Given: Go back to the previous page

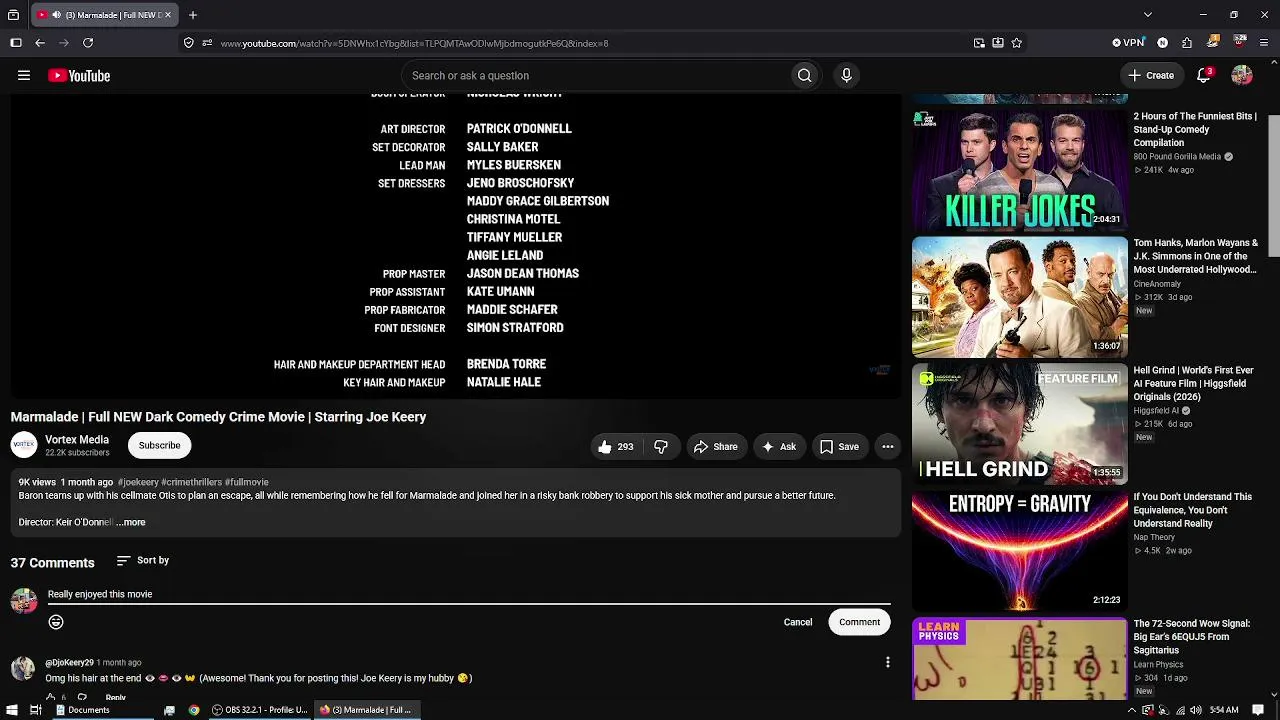Looking at the screenshot, I should tap(40, 43).
